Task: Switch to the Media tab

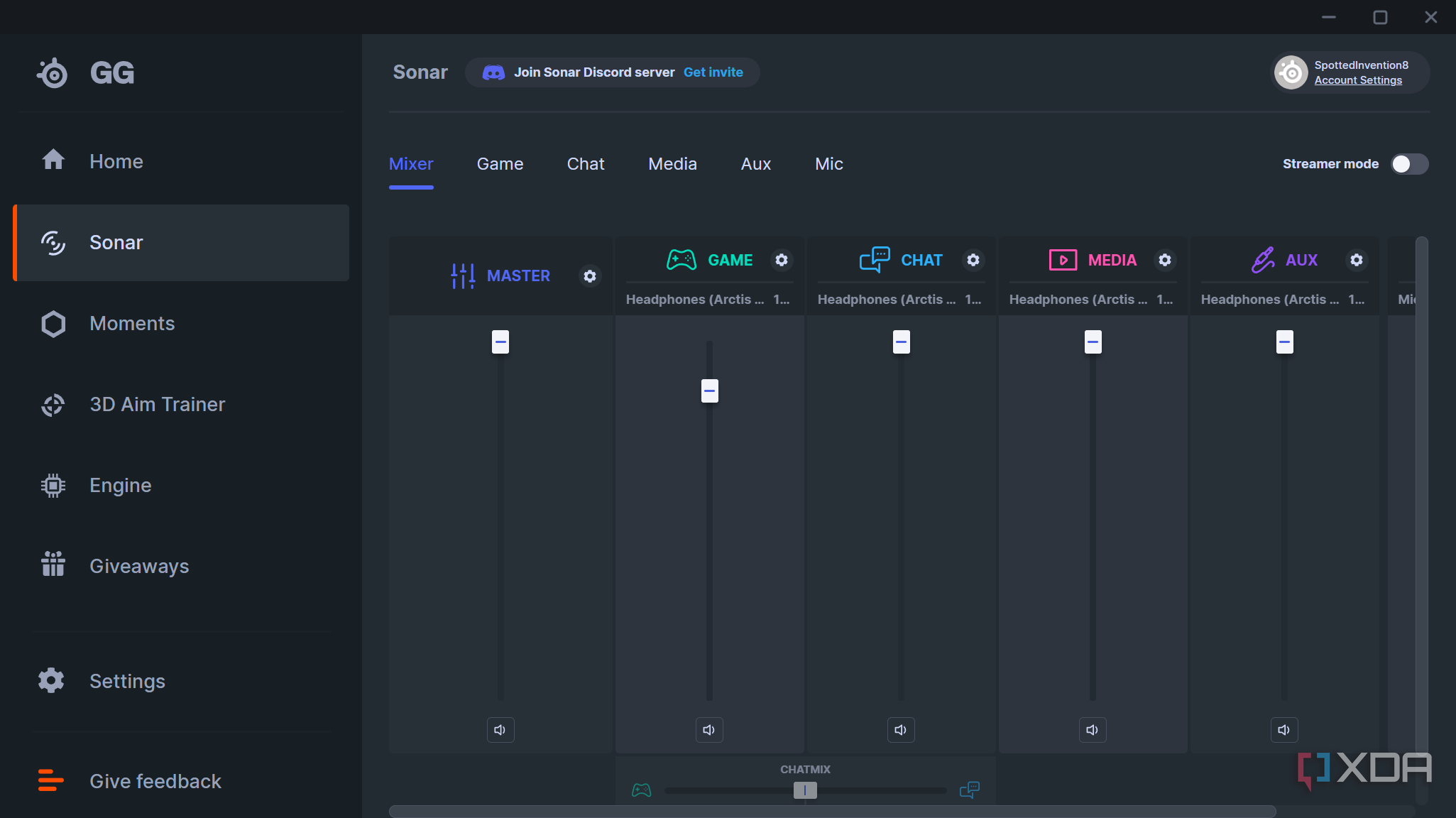Action: (672, 164)
